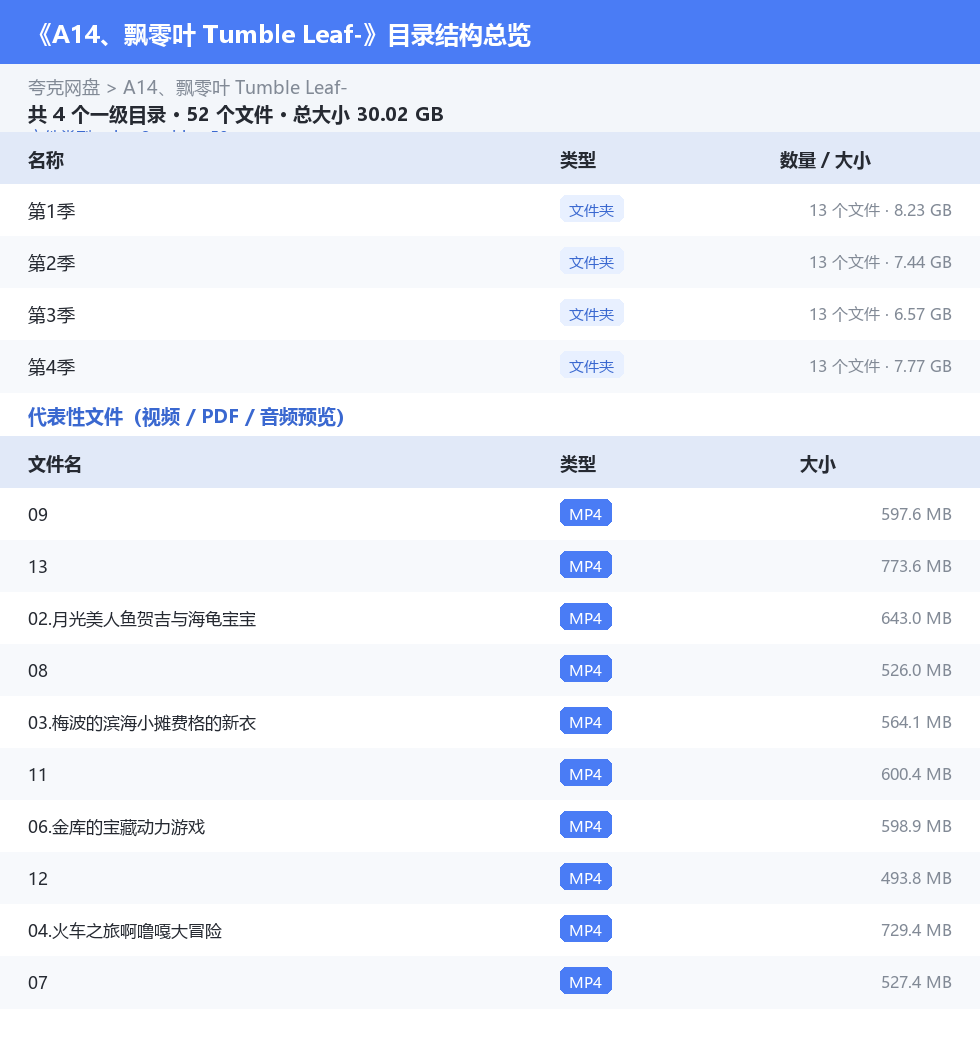Click the 527.4 MB size value
This screenshot has width=980, height=1040.
916,982
